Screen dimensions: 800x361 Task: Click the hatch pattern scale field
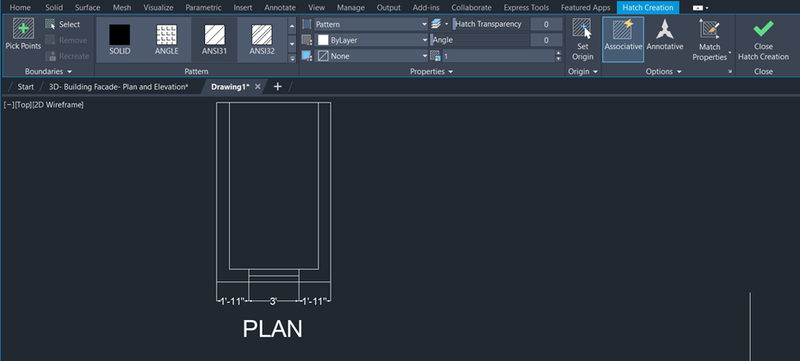498,56
